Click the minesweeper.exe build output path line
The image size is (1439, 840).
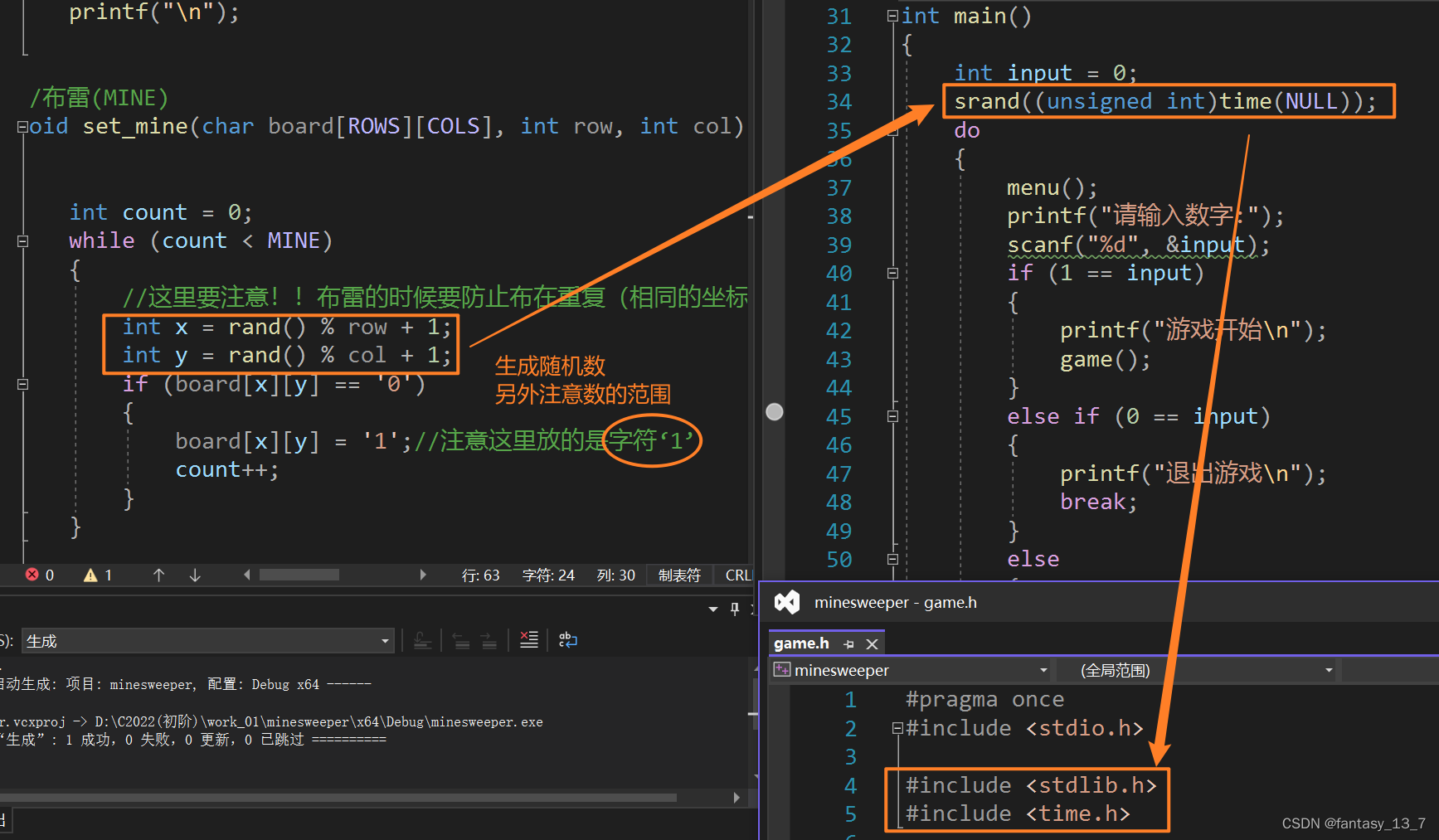271,721
